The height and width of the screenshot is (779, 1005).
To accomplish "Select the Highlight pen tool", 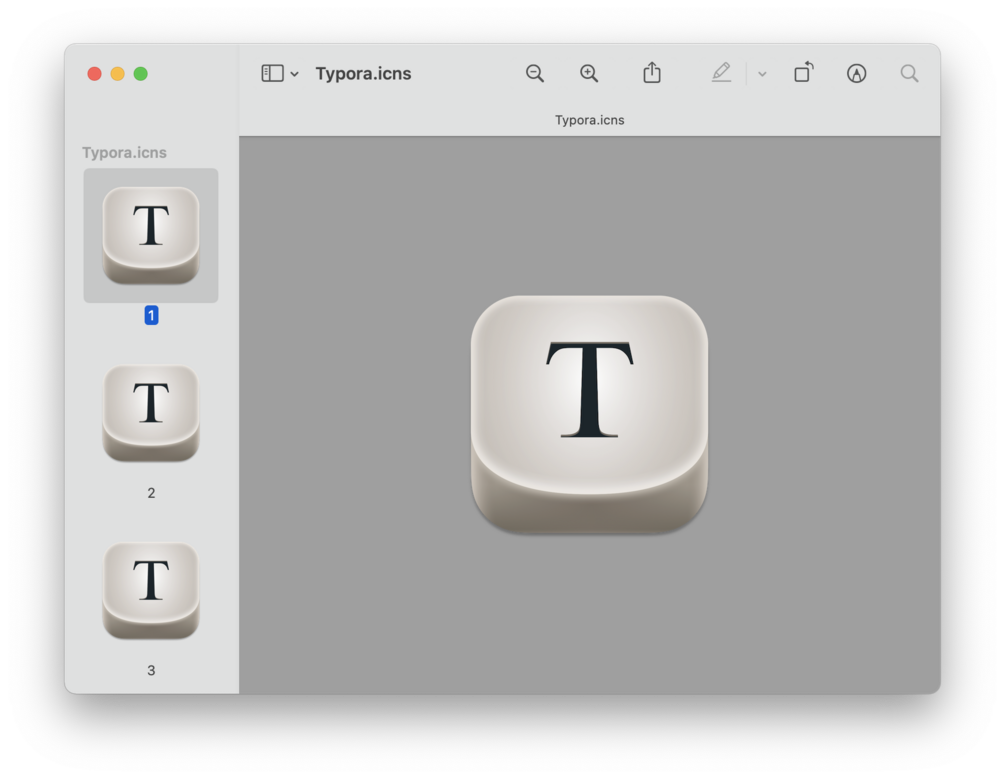I will coord(721,72).
